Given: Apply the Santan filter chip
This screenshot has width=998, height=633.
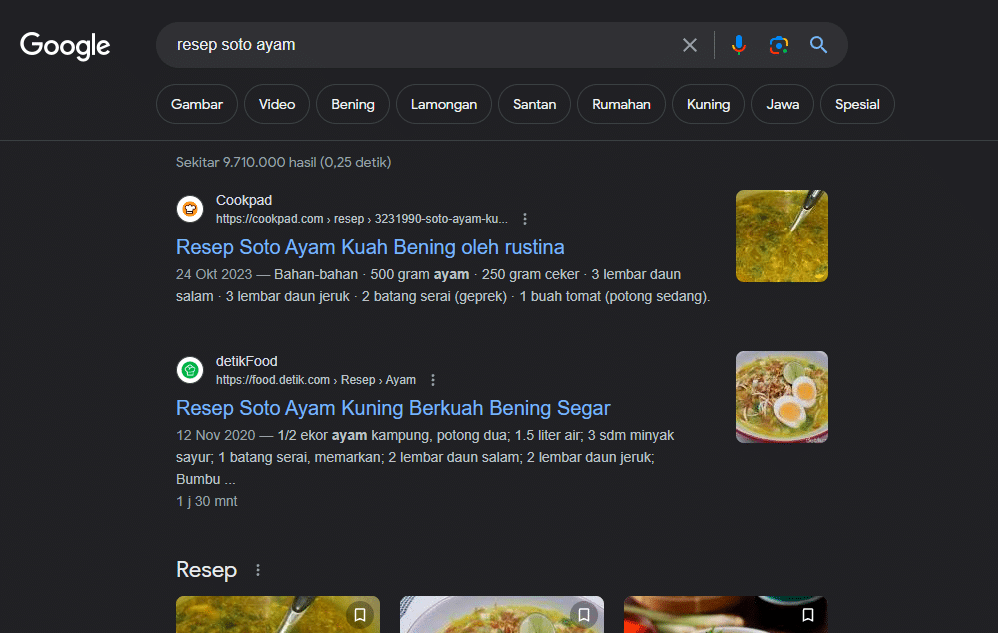Looking at the screenshot, I should click(535, 104).
